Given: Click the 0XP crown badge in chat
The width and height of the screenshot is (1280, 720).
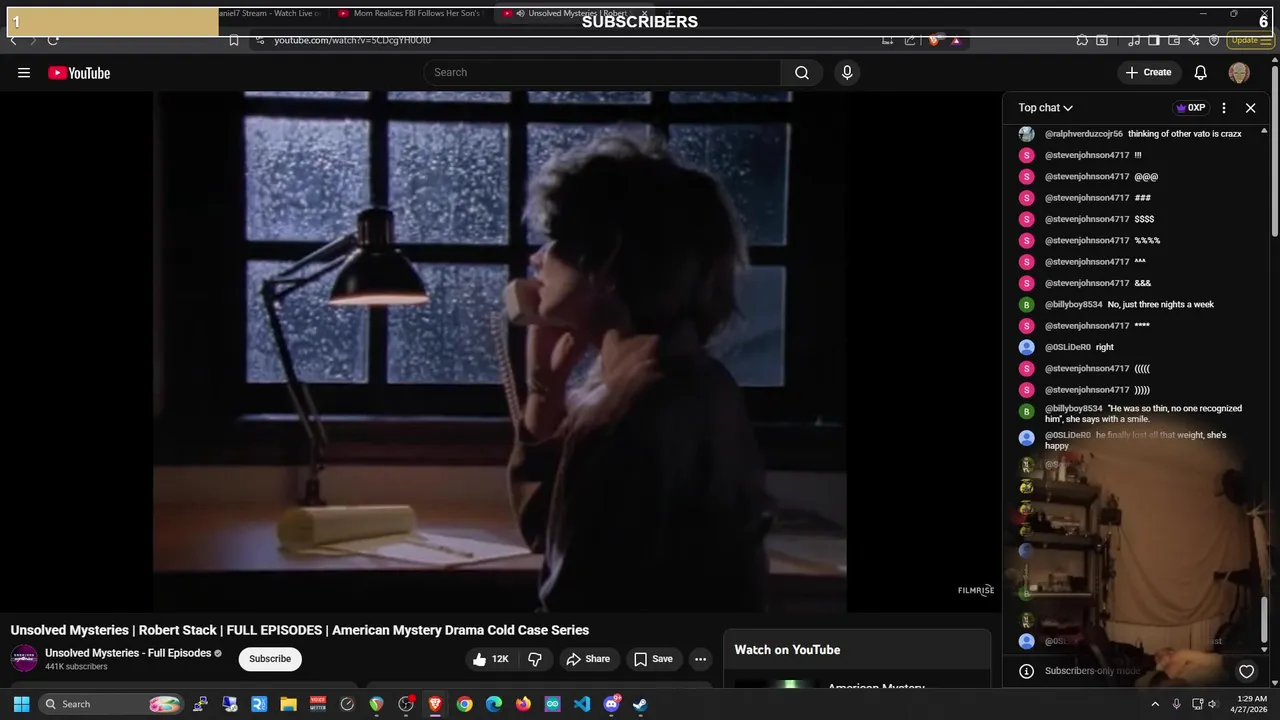Looking at the screenshot, I should coord(1190,108).
